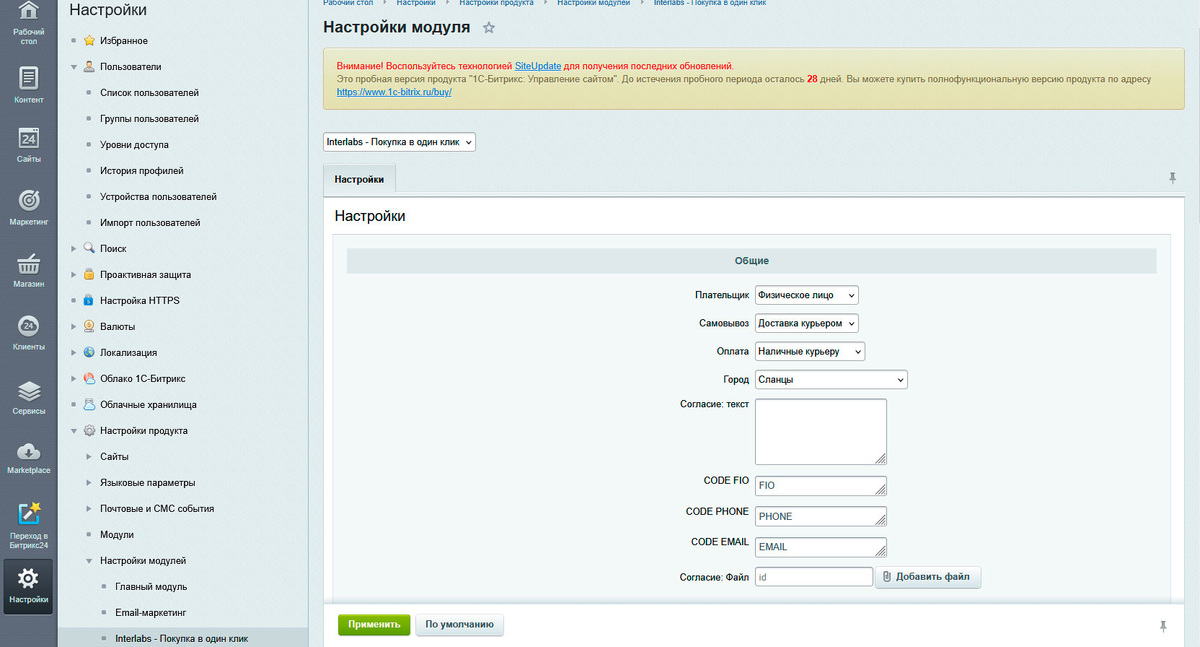1200x647 pixels.
Task: Go to Настройки продукта breadcrumb
Action: 496,3
